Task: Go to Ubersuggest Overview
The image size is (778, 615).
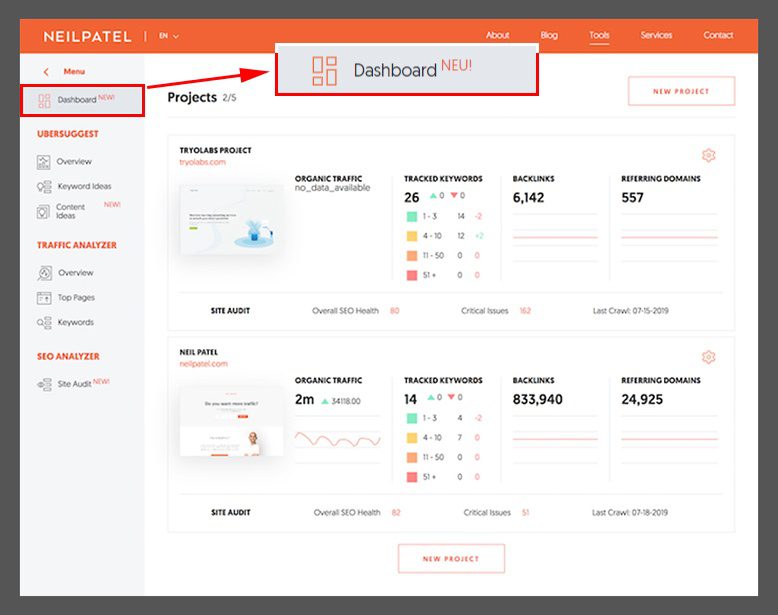Action: tap(74, 162)
